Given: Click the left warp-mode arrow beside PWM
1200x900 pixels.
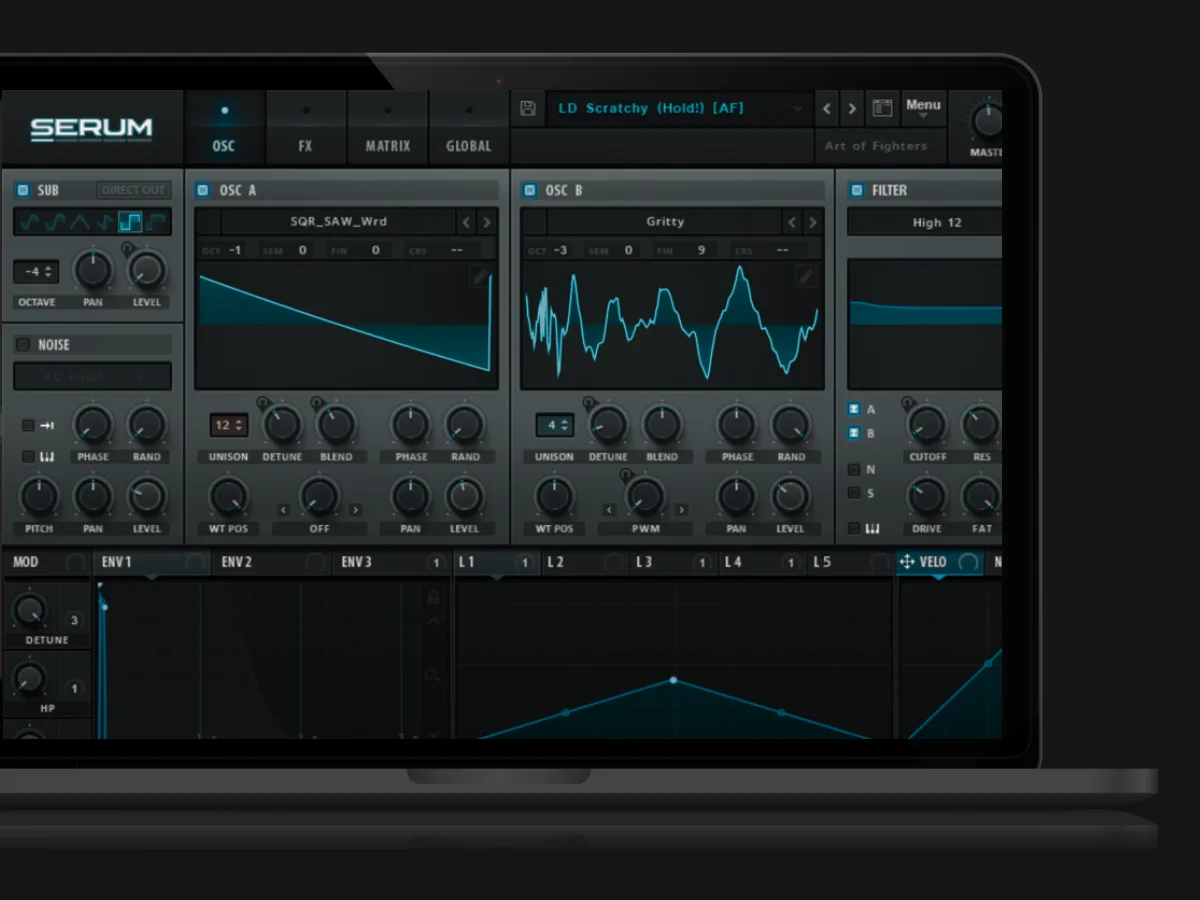Looking at the screenshot, I should click(x=610, y=510).
